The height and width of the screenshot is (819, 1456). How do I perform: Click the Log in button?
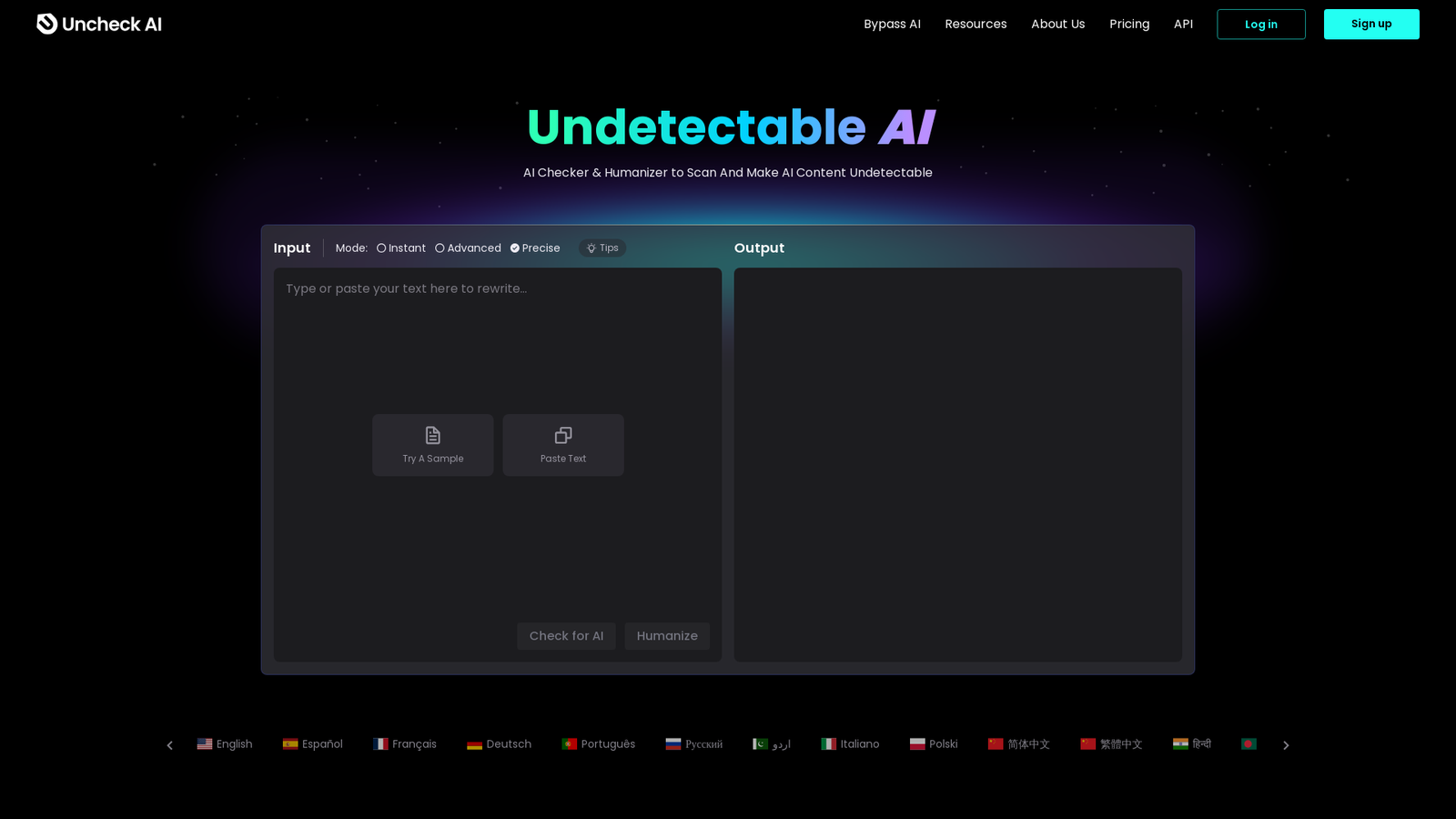[x=1260, y=25]
